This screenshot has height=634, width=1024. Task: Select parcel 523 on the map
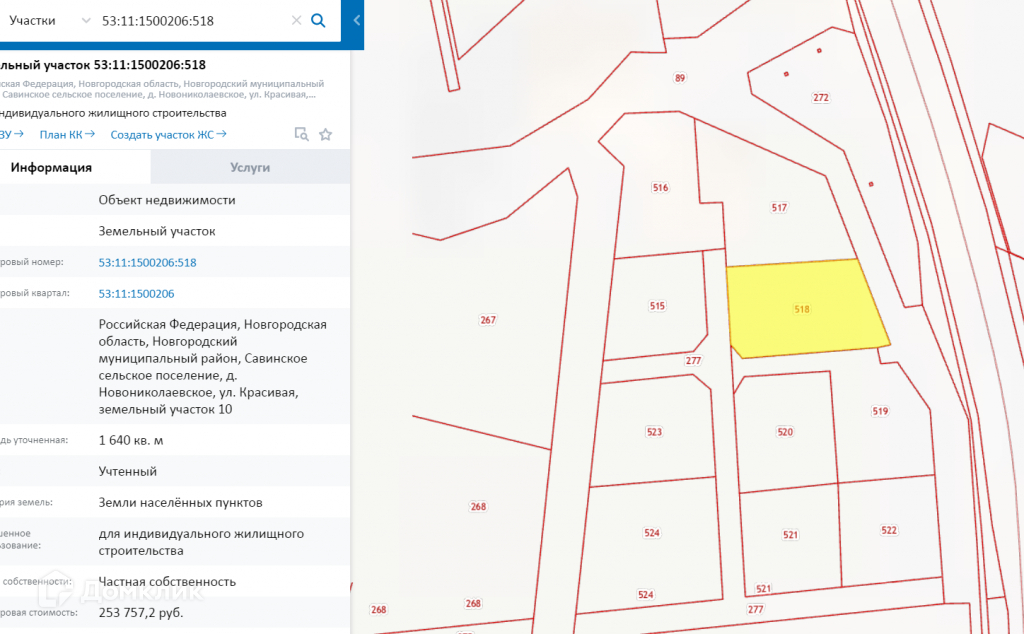pos(654,432)
